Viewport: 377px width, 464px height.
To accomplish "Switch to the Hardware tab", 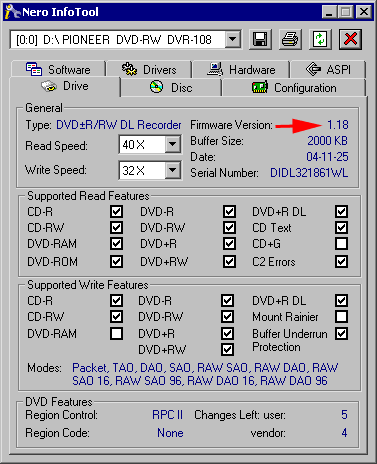I will pyautogui.click(x=241, y=69).
